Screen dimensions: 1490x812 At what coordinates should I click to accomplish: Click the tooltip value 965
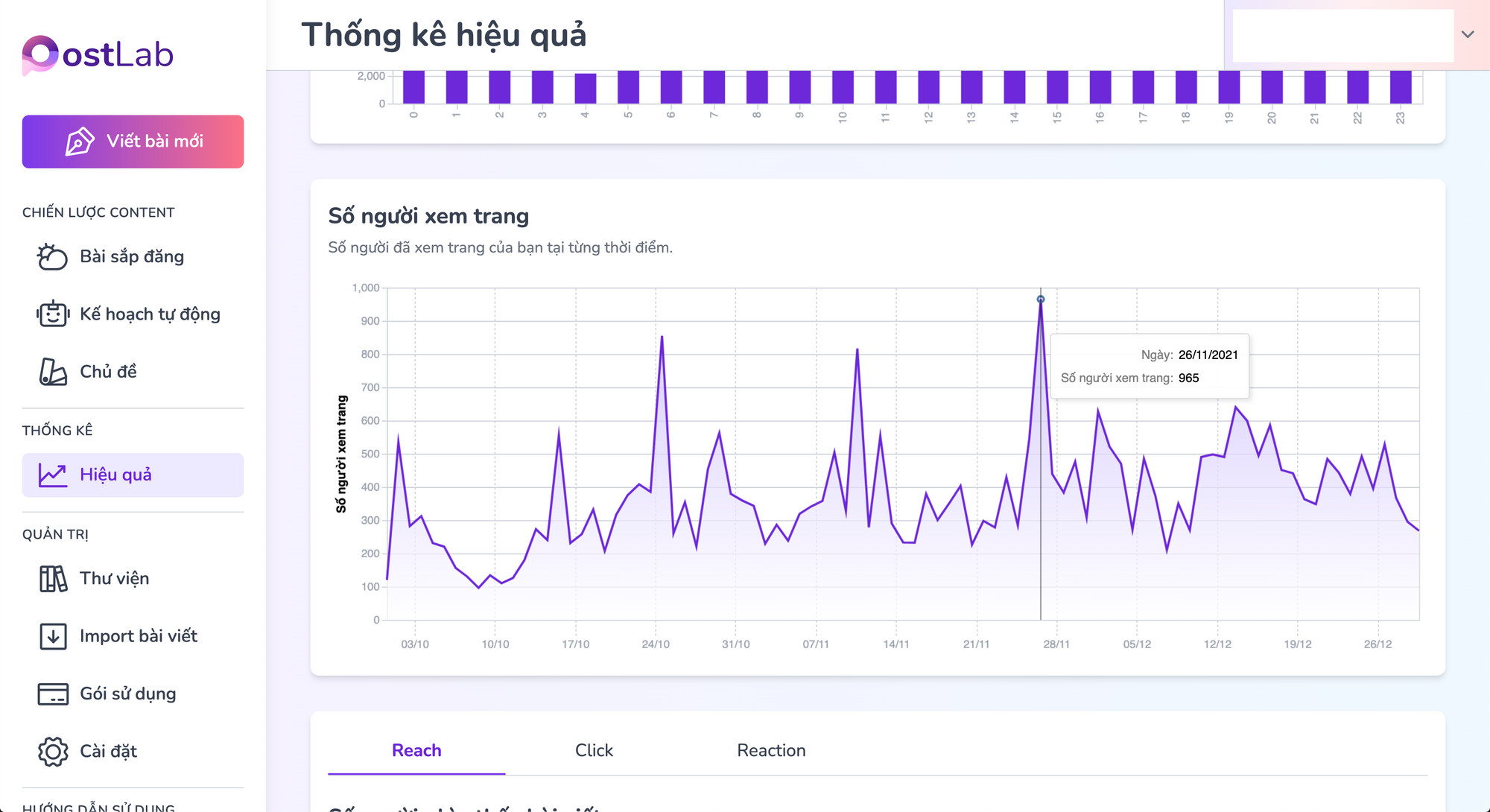pos(1189,378)
